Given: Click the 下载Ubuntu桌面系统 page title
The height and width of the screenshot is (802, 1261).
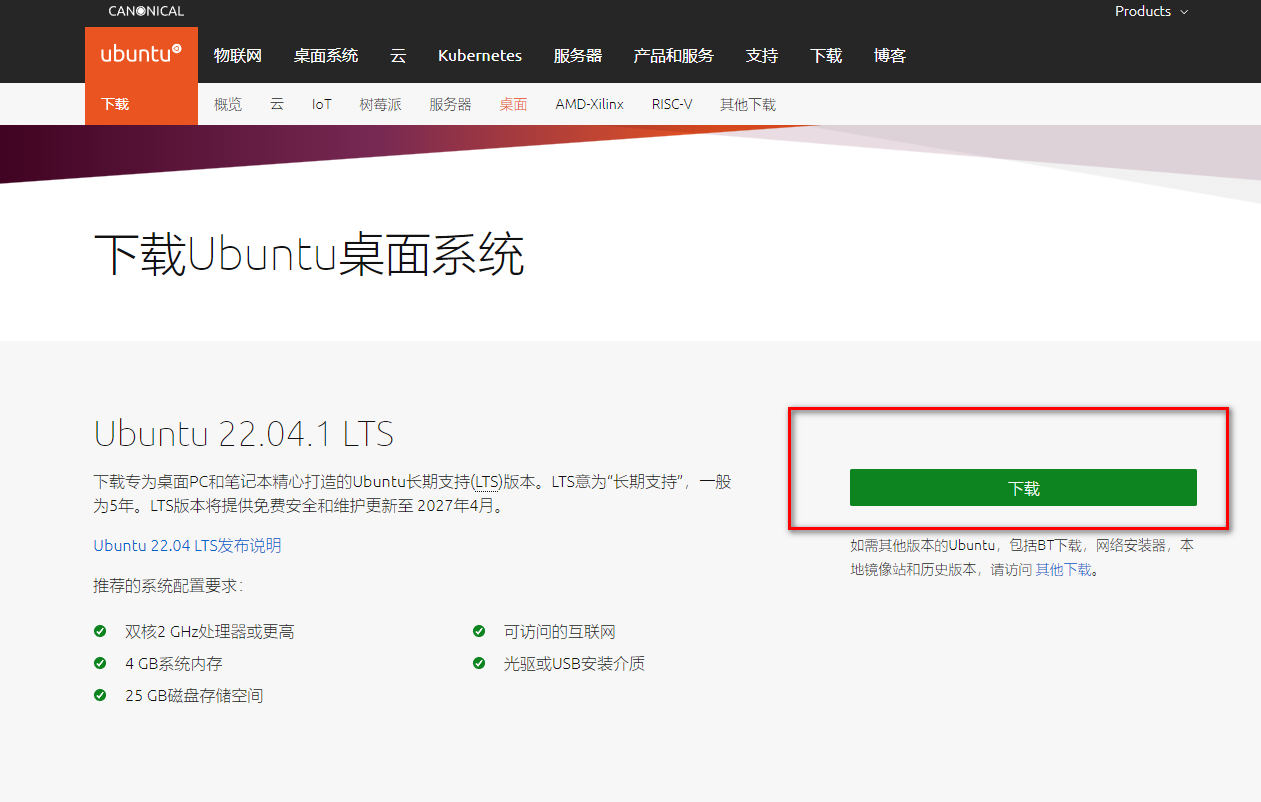Looking at the screenshot, I should tap(309, 256).
